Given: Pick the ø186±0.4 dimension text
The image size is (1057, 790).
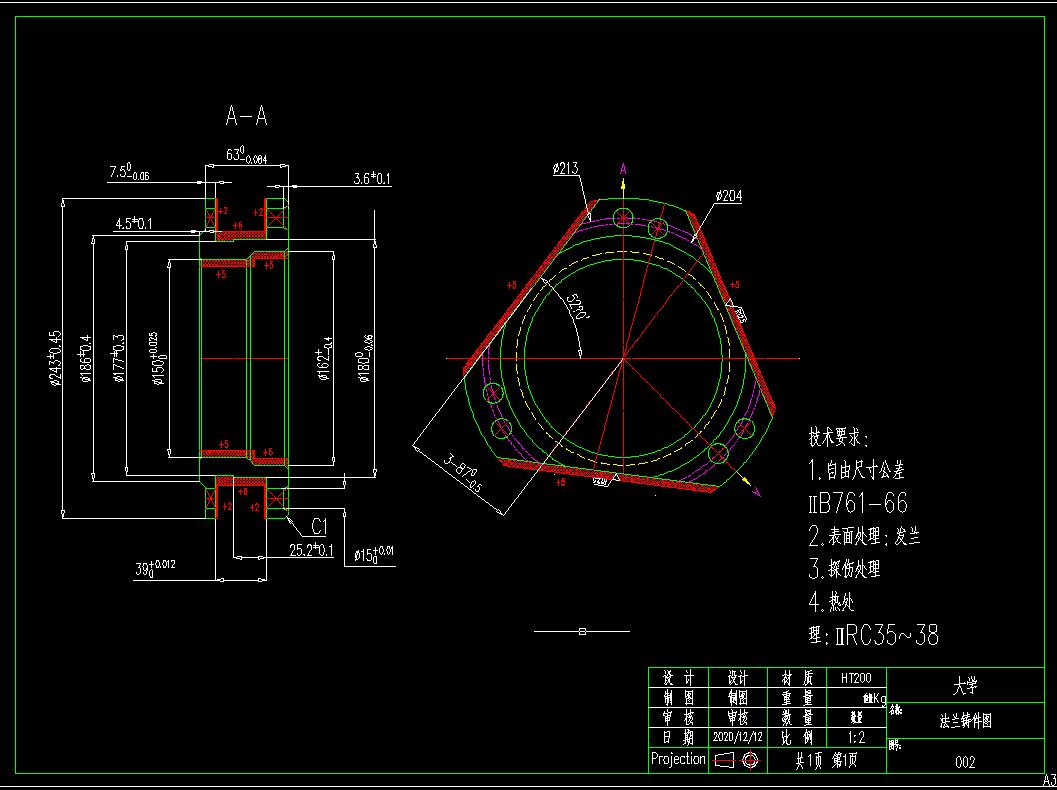Looking at the screenshot, I should [x=86, y=359].
